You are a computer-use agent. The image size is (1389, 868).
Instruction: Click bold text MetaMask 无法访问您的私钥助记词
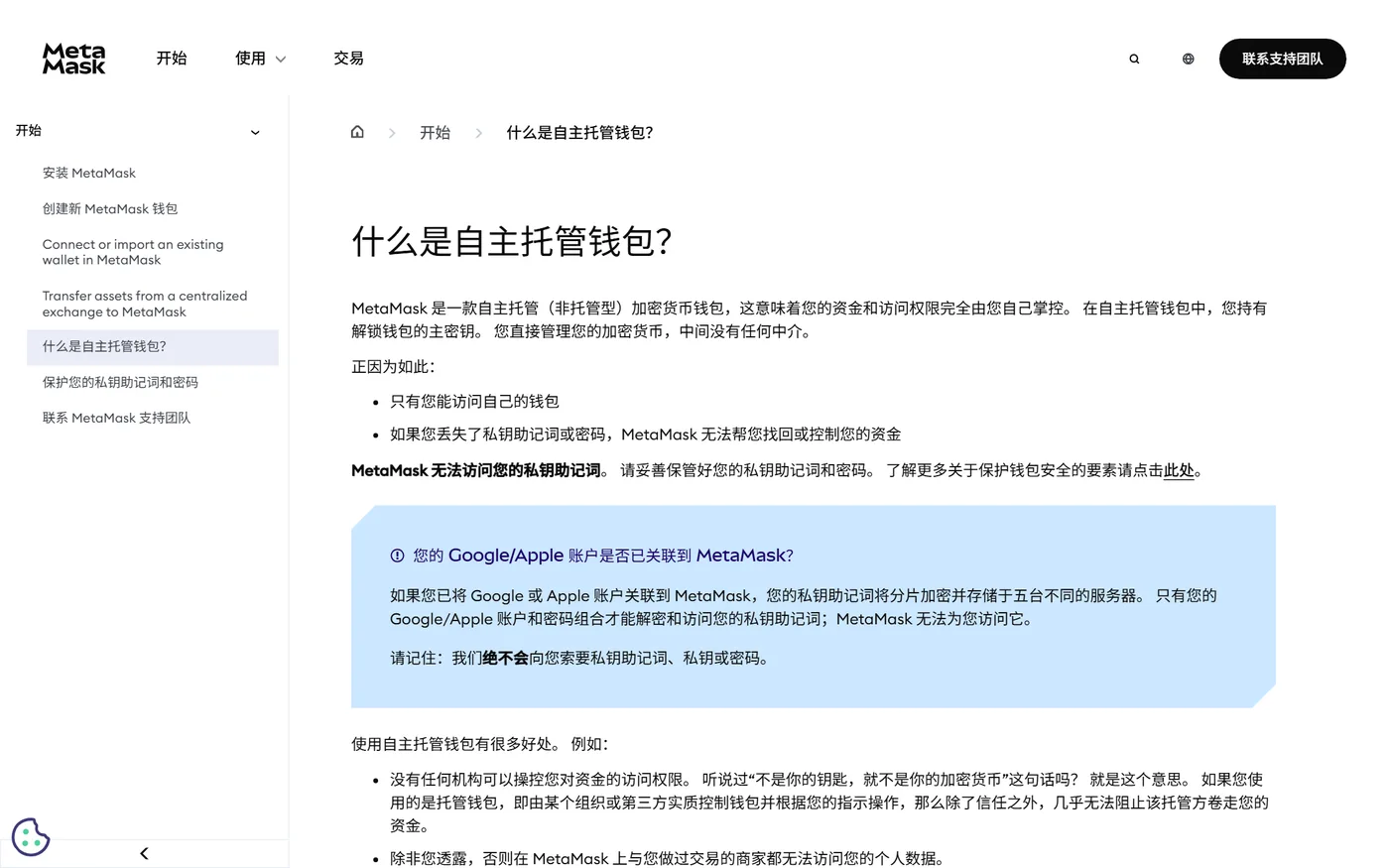point(476,470)
